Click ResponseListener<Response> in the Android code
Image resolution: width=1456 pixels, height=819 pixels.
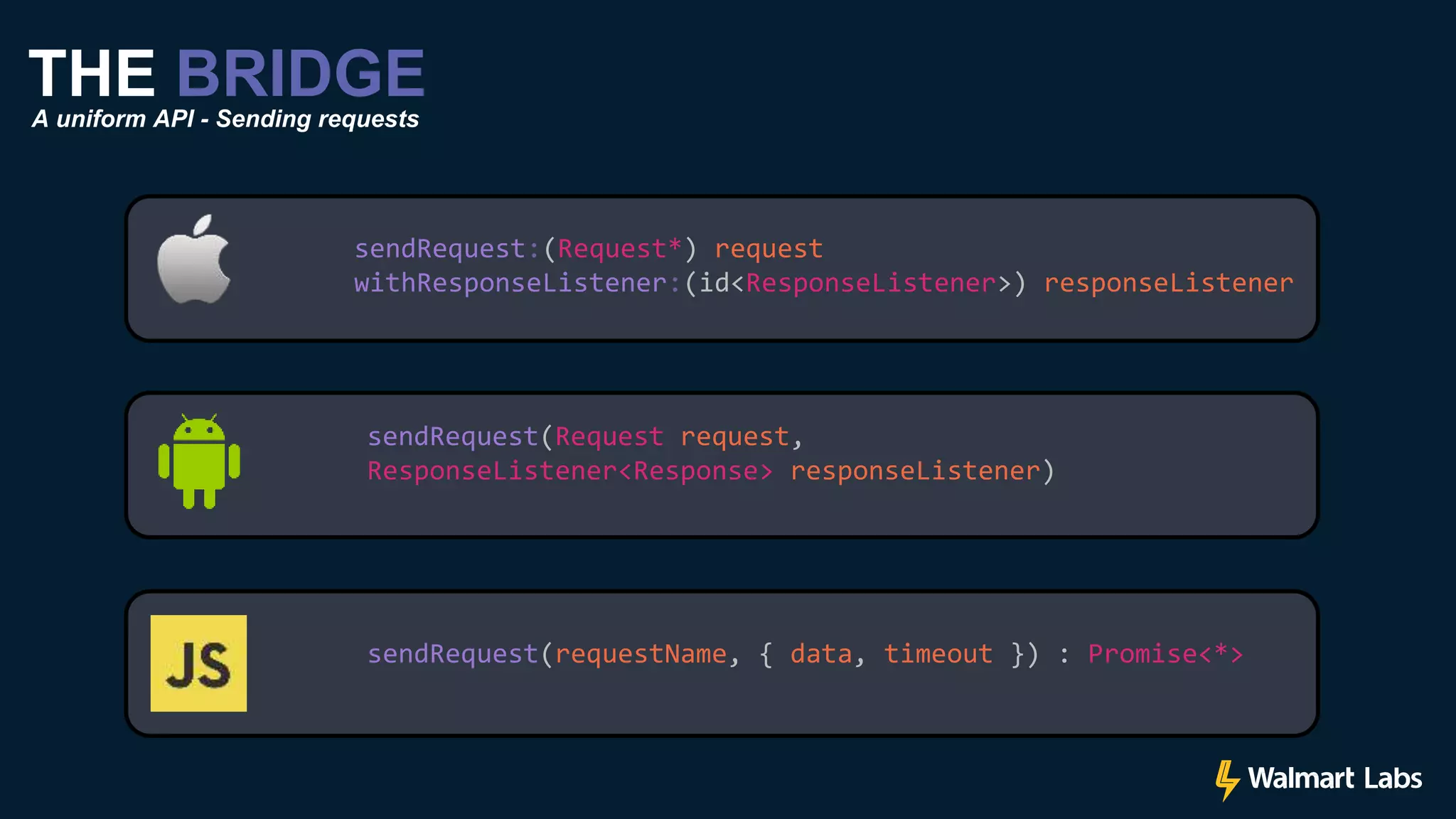pyautogui.click(x=570, y=471)
